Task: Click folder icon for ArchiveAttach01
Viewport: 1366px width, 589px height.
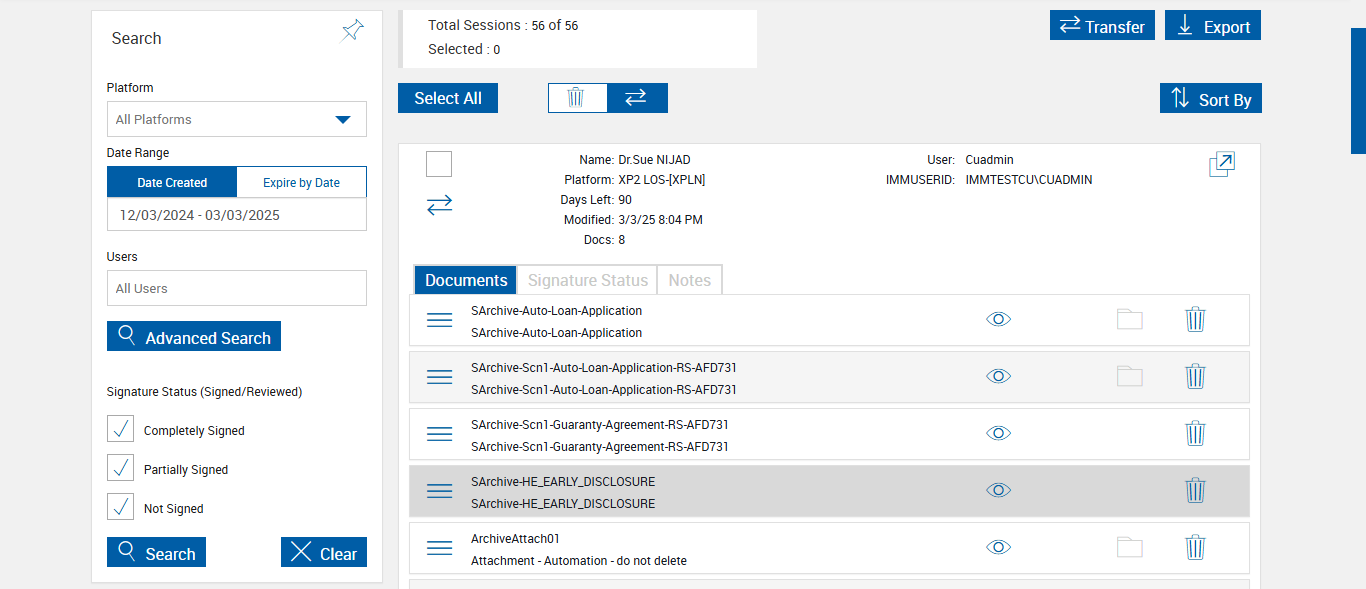Action: coord(1129,547)
